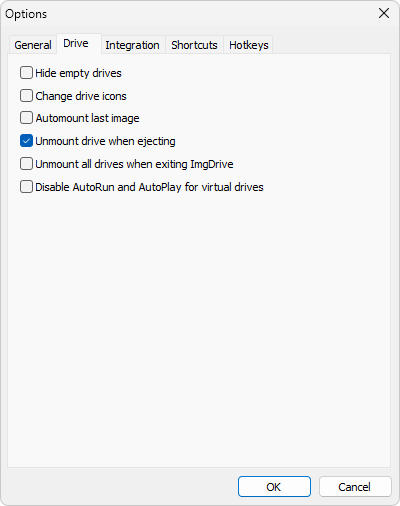Screen dimensions: 400x506
Task: Check the Automount last image box
Action: click(x=26, y=118)
